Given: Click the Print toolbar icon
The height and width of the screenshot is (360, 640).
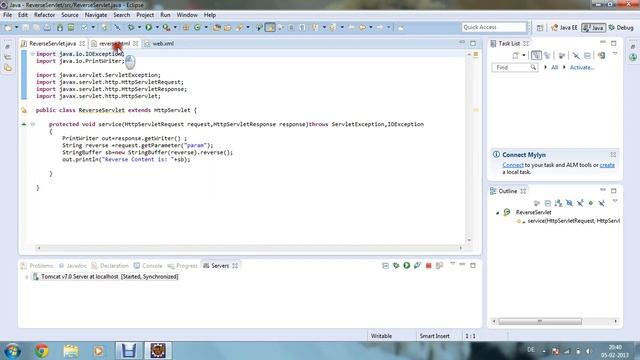Looking at the screenshot, I should [47, 27].
